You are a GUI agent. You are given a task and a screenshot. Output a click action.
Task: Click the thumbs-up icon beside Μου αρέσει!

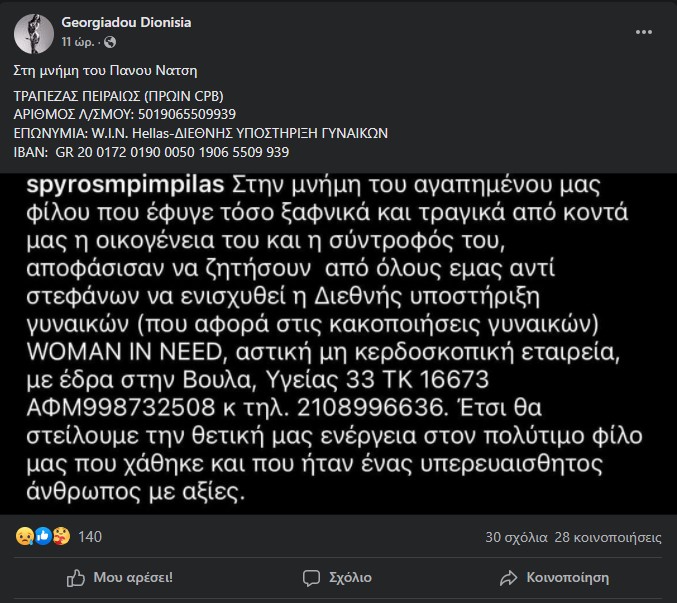pyautogui.click(x=76, y=578)
